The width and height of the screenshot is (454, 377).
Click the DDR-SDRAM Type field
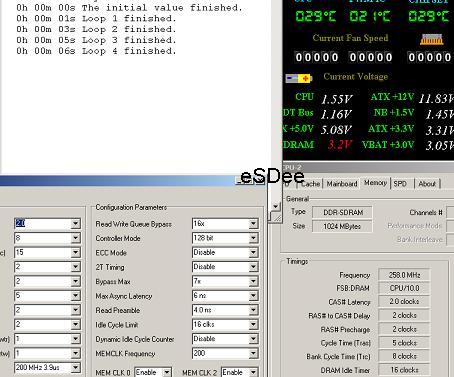coord(342,212)
